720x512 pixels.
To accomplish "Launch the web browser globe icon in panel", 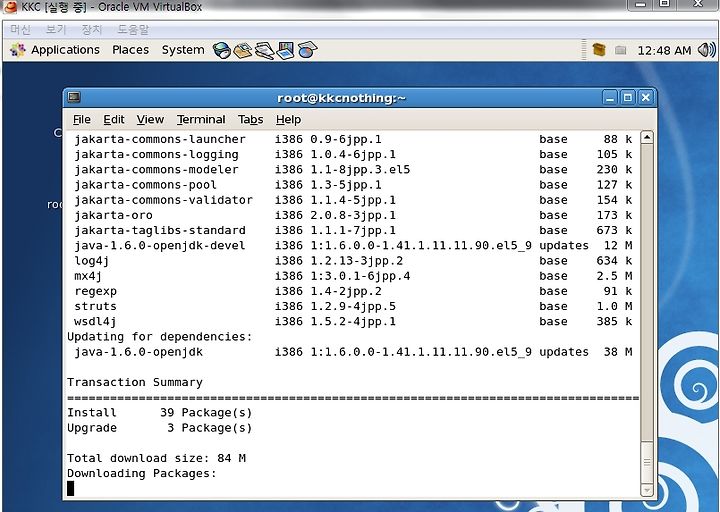I will click(x=221, y=50).
